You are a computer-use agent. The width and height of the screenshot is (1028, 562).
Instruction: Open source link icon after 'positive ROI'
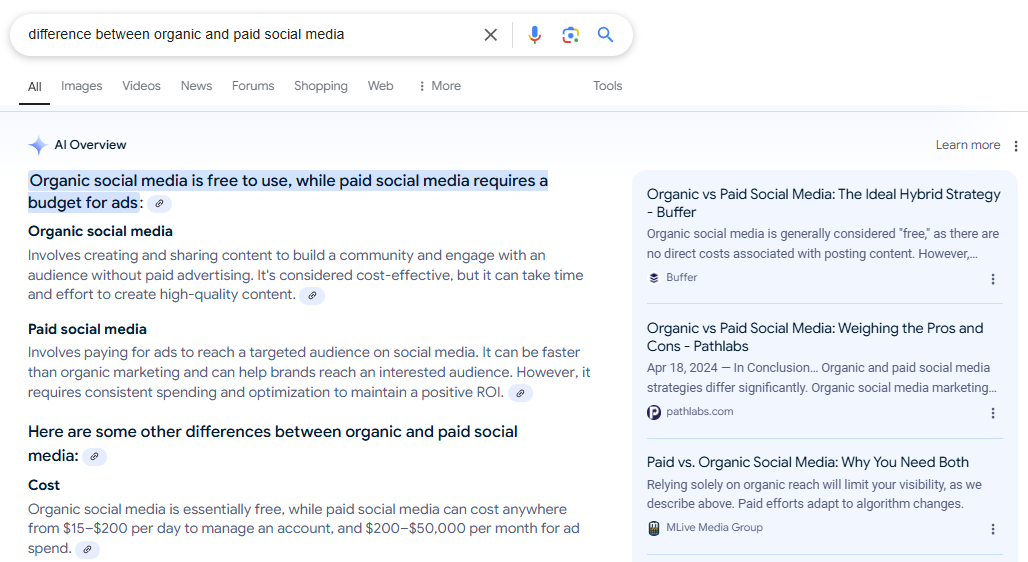520,393
